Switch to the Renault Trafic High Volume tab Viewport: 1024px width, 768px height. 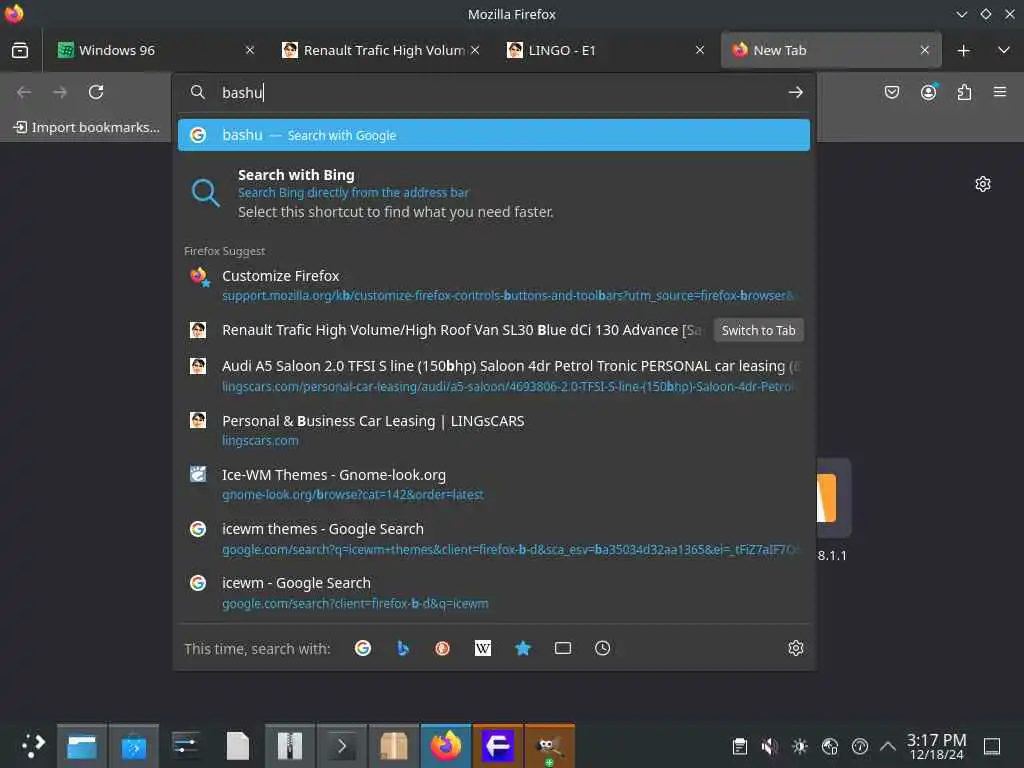pos(381,50)
